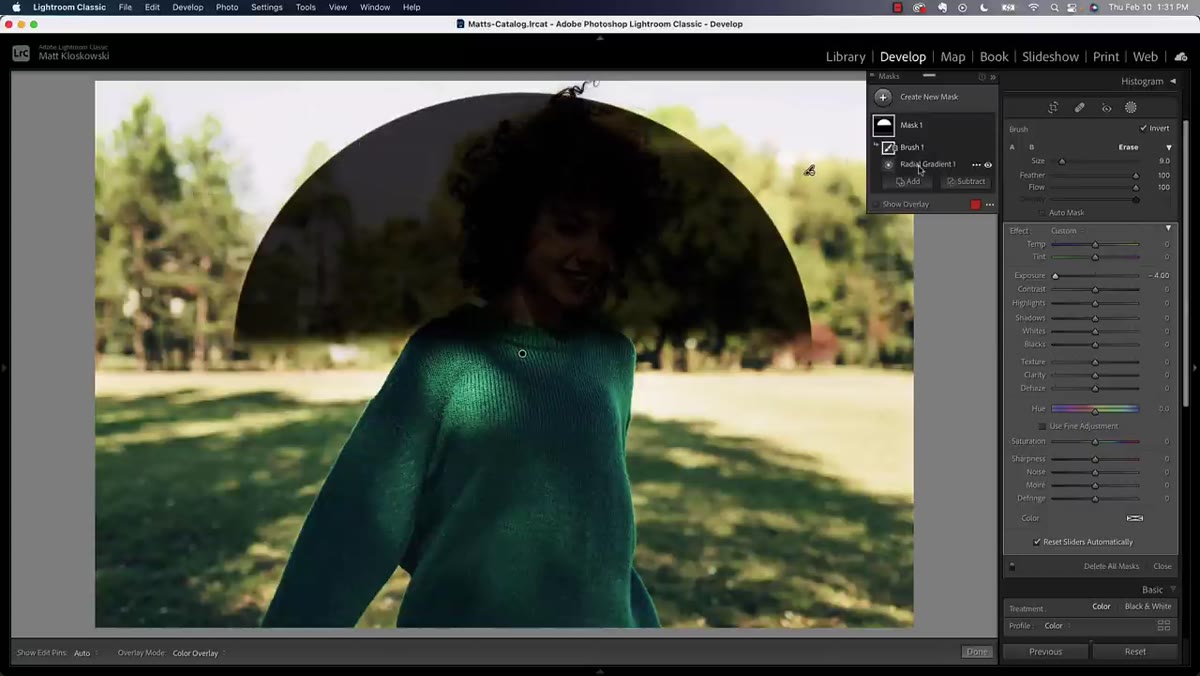The height and width of the screenshot is (676, 1200).
Task: Open the Settings menu
Action: click(267, 7)
